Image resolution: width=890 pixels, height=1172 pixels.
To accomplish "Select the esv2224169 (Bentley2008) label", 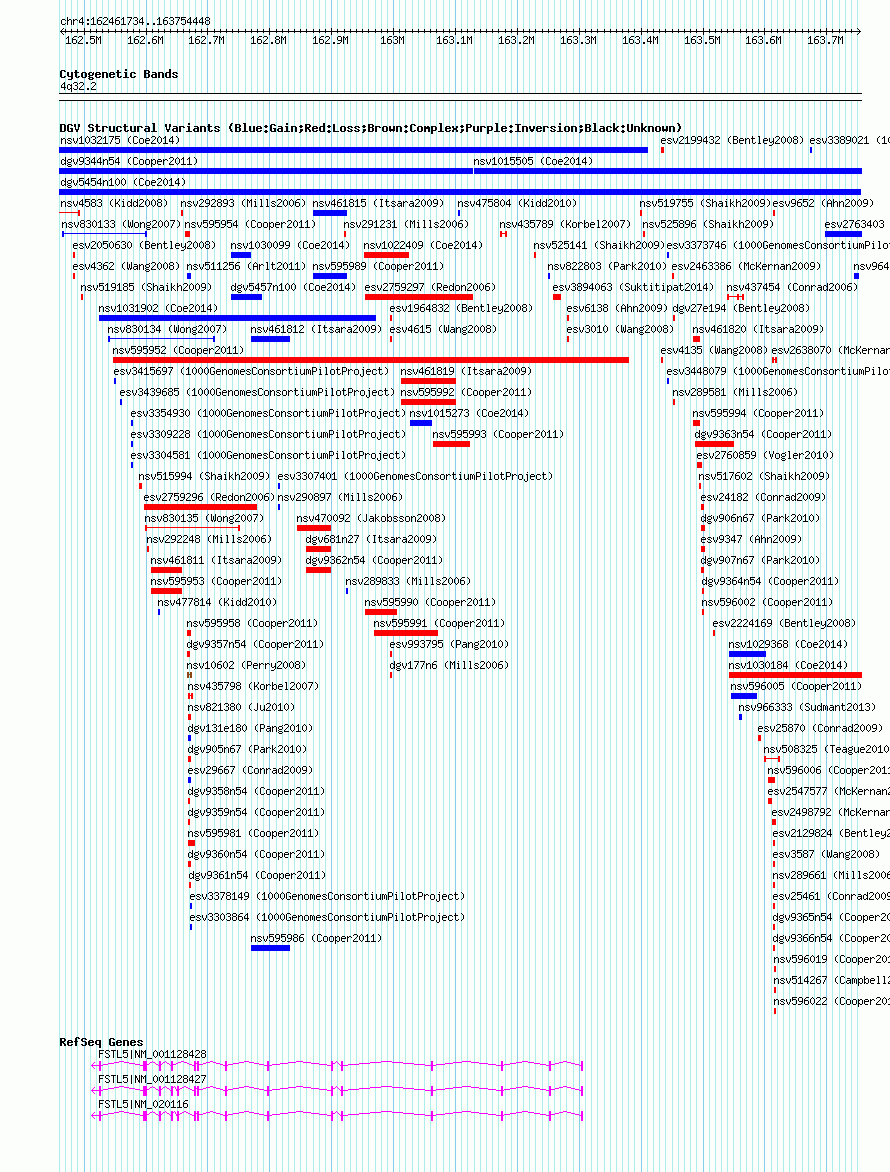I will (x=784, y=623).
